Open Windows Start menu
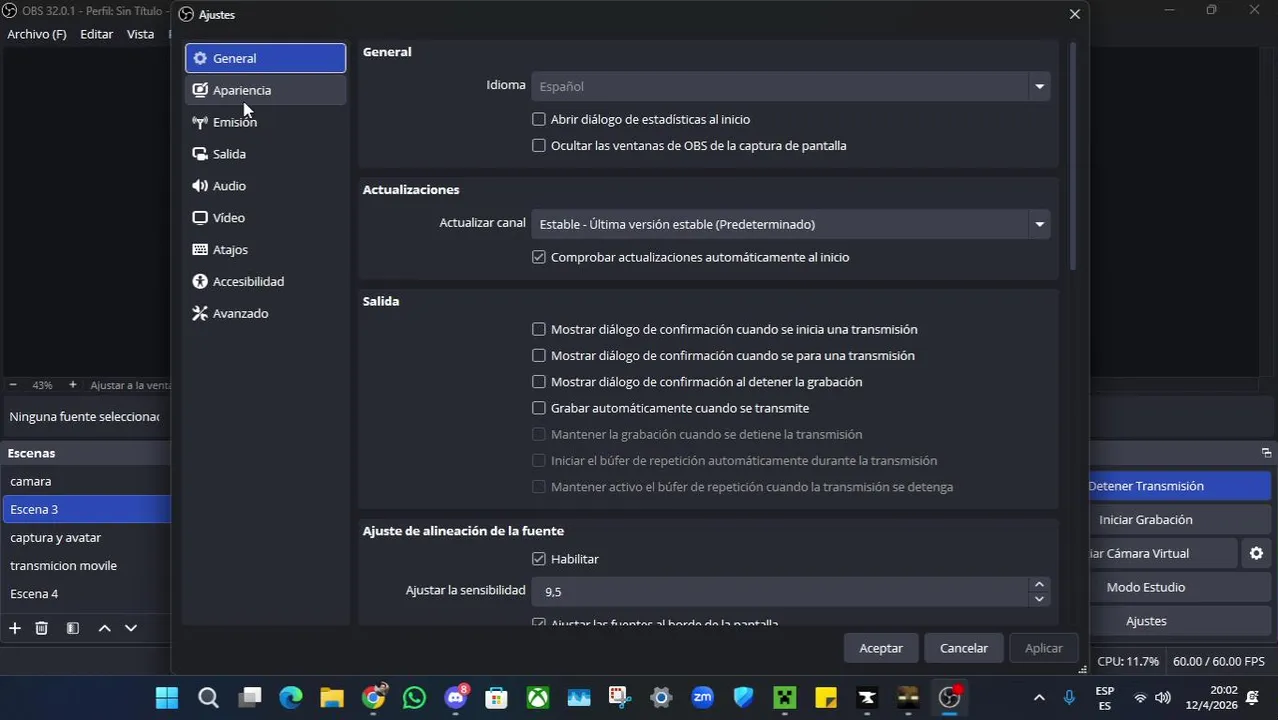The height and width of the screenshot is (720, 1278). (167, 697)
